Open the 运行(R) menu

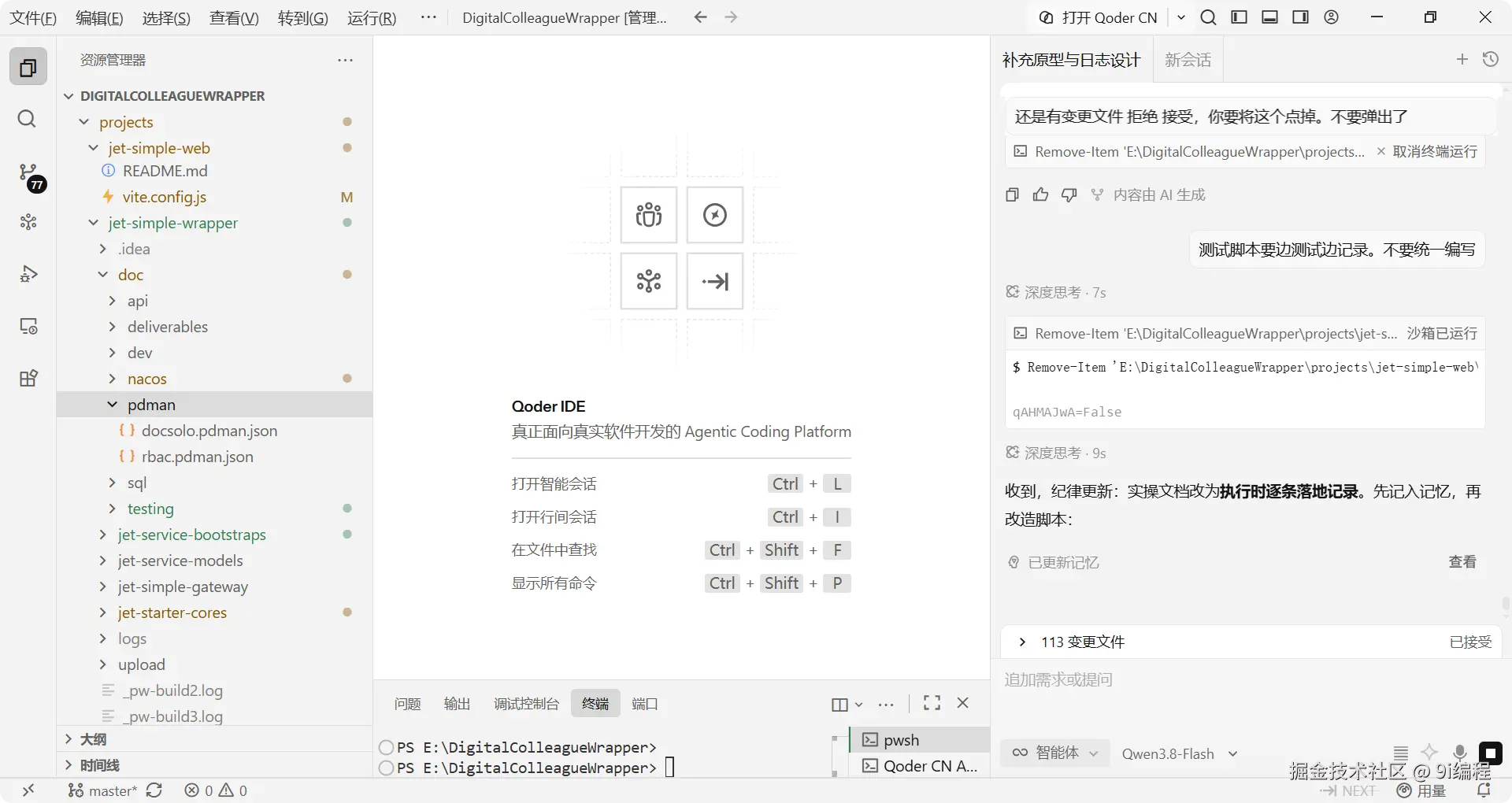(x=372, y=17)
